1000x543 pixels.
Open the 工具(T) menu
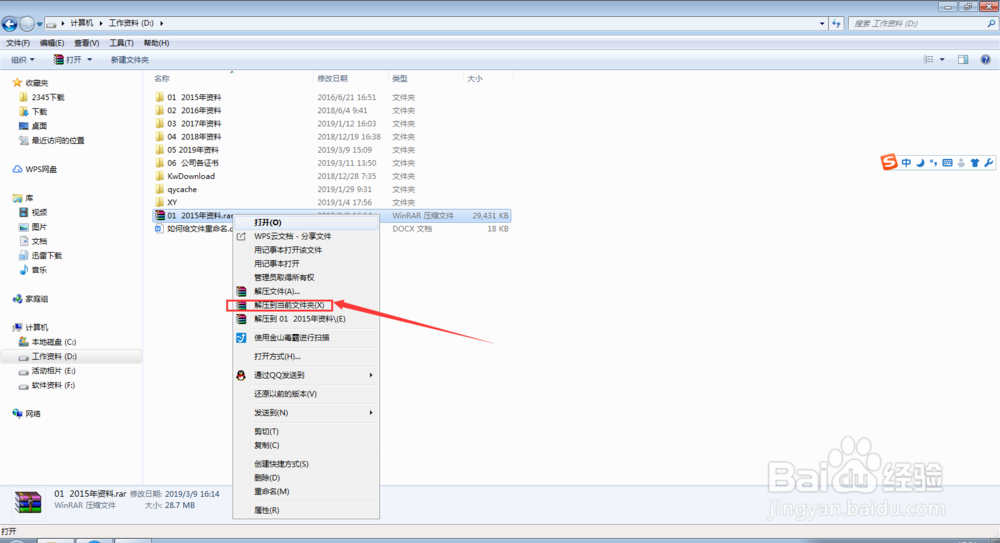pos(121,43)
